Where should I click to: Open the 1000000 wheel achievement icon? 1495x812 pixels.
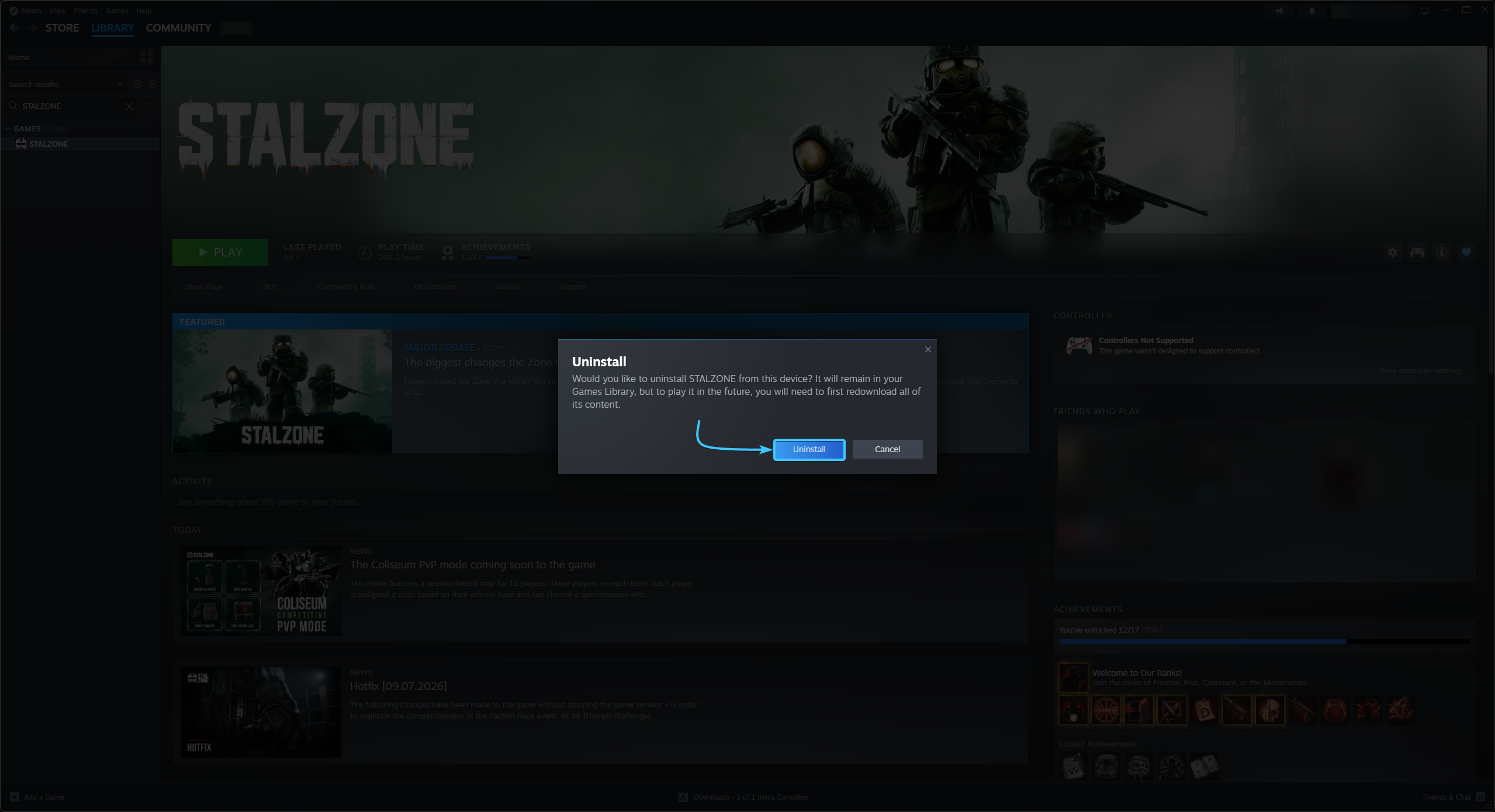click(x=1106, y=710)
